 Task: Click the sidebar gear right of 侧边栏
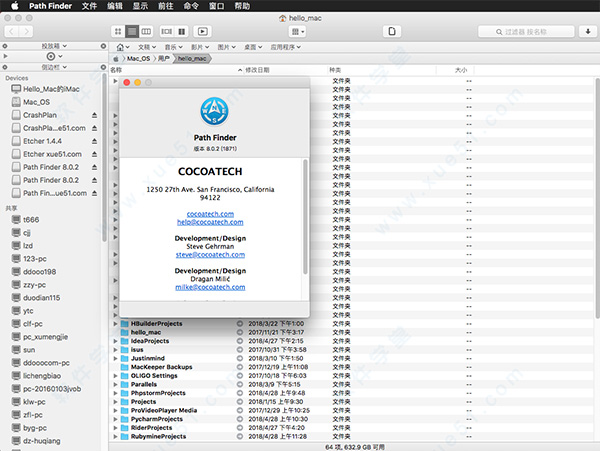click(x=103, y=67)
